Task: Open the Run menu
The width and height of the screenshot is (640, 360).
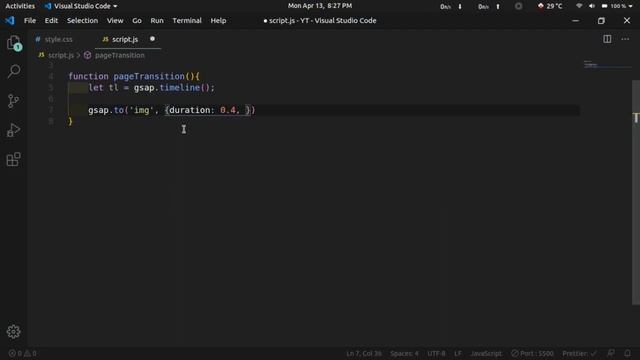Action: click(157, 20)
